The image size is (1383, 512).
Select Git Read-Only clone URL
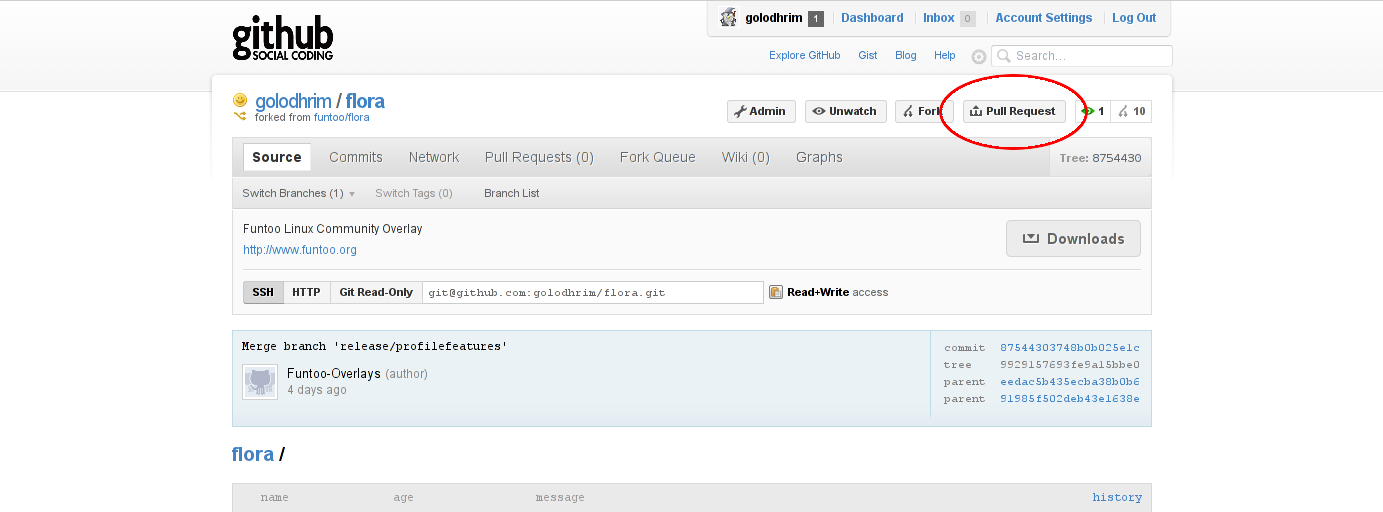[376, 292]
